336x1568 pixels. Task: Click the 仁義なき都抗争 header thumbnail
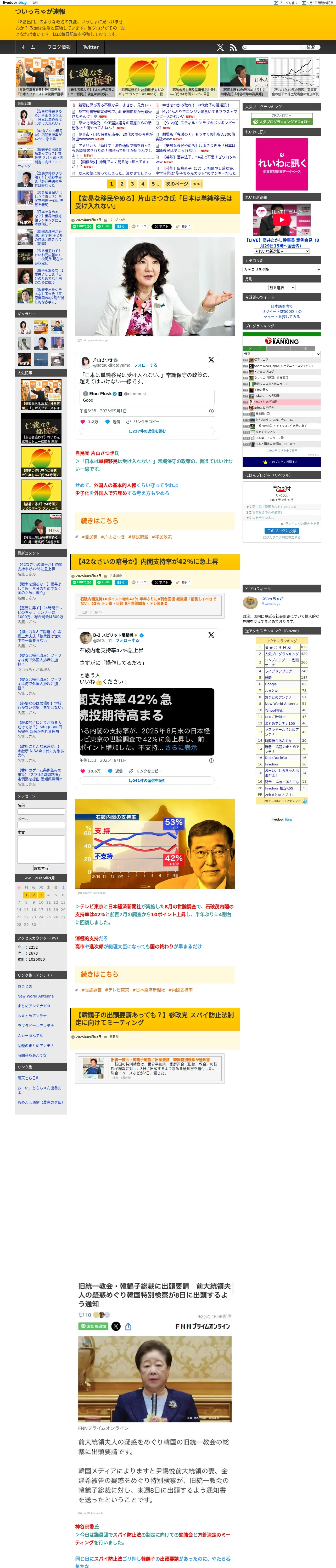click(91, 77)
